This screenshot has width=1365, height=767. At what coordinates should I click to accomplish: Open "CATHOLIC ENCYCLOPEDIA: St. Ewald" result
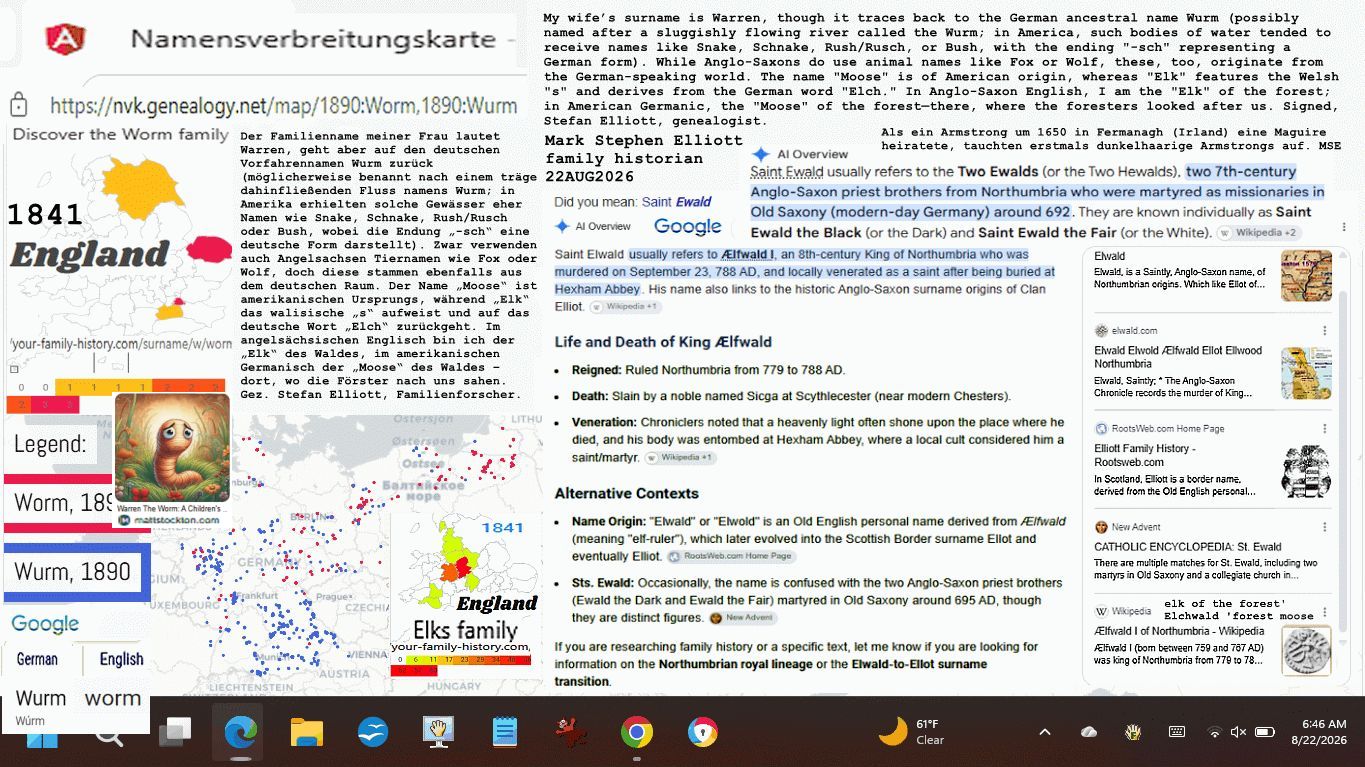(x=1188, y=547)
